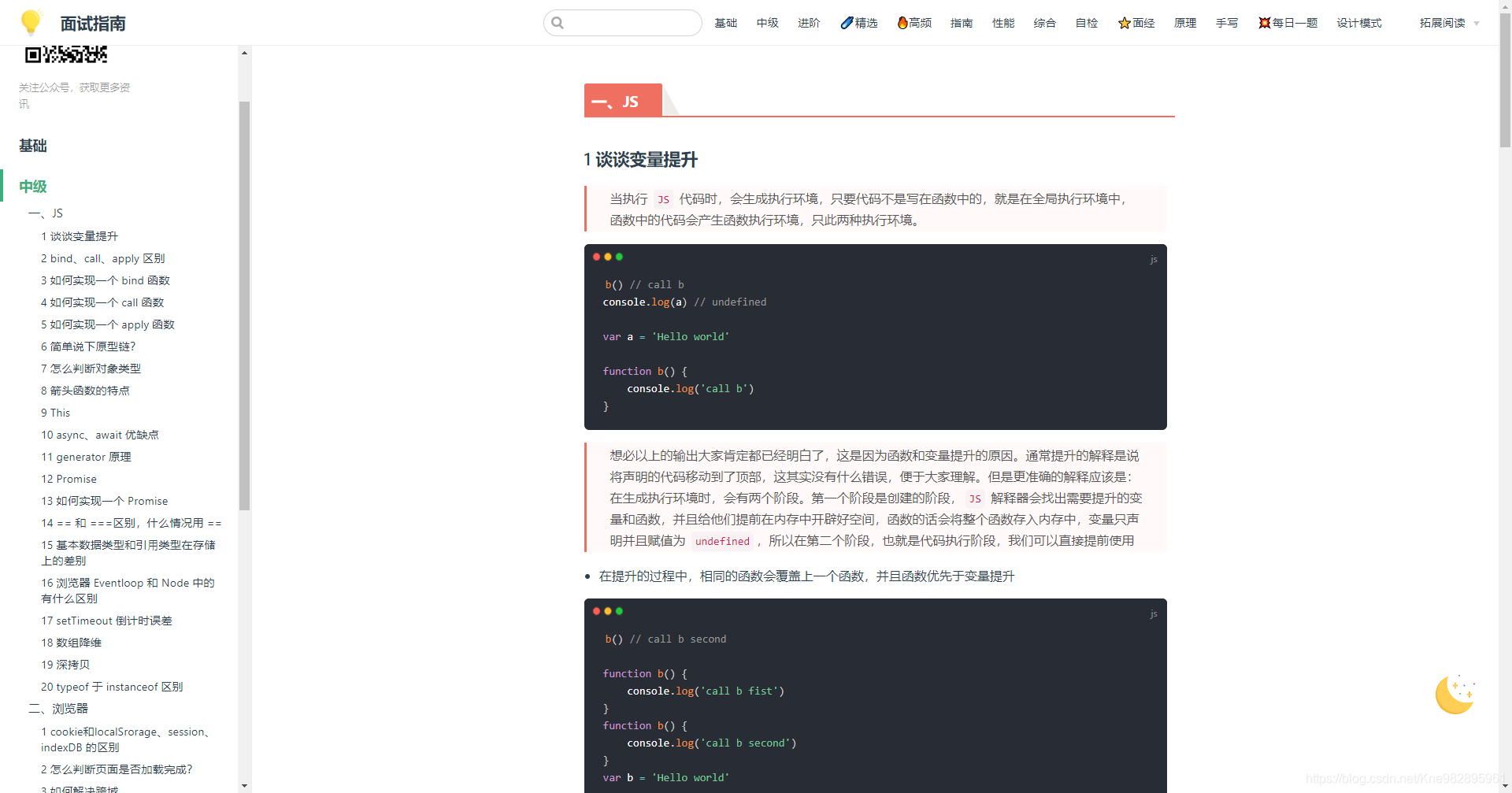Open the 每日一题 nav item with burst icon

click(1288, 23)
